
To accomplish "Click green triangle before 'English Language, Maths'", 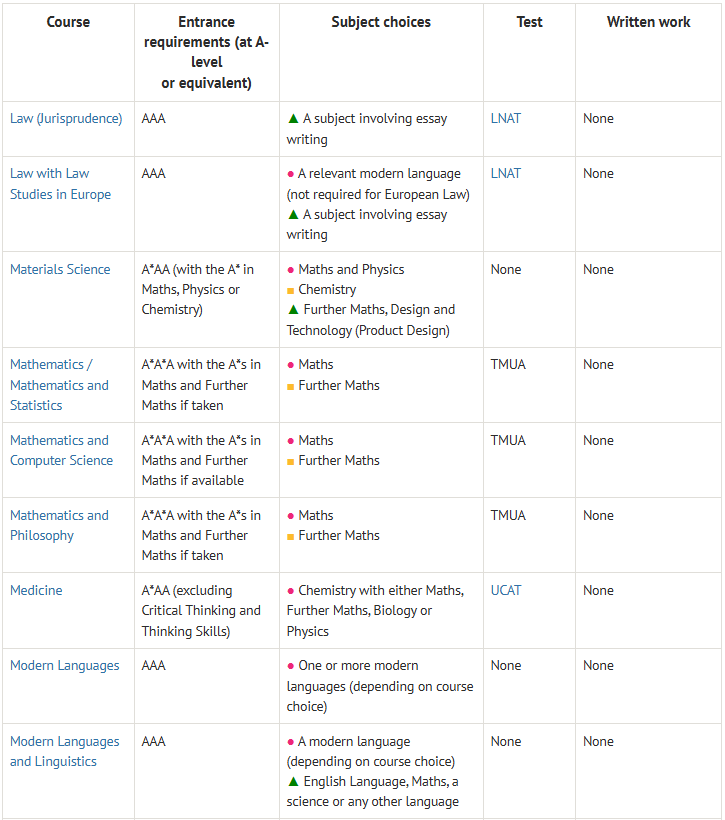I will [x=293, y=781].
